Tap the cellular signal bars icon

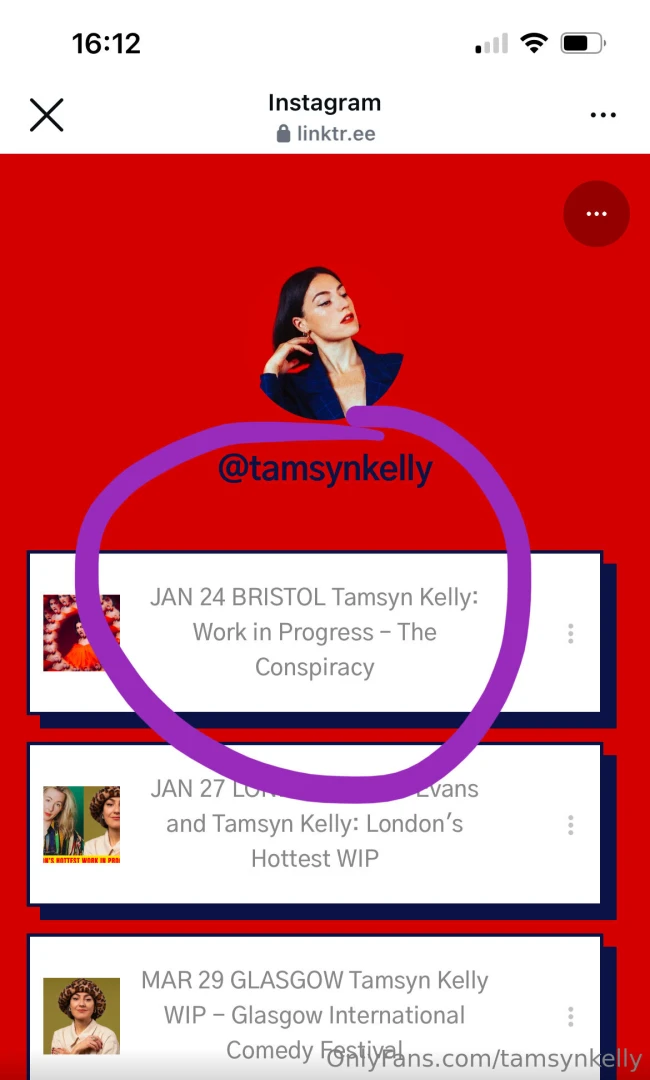[492, 44]
